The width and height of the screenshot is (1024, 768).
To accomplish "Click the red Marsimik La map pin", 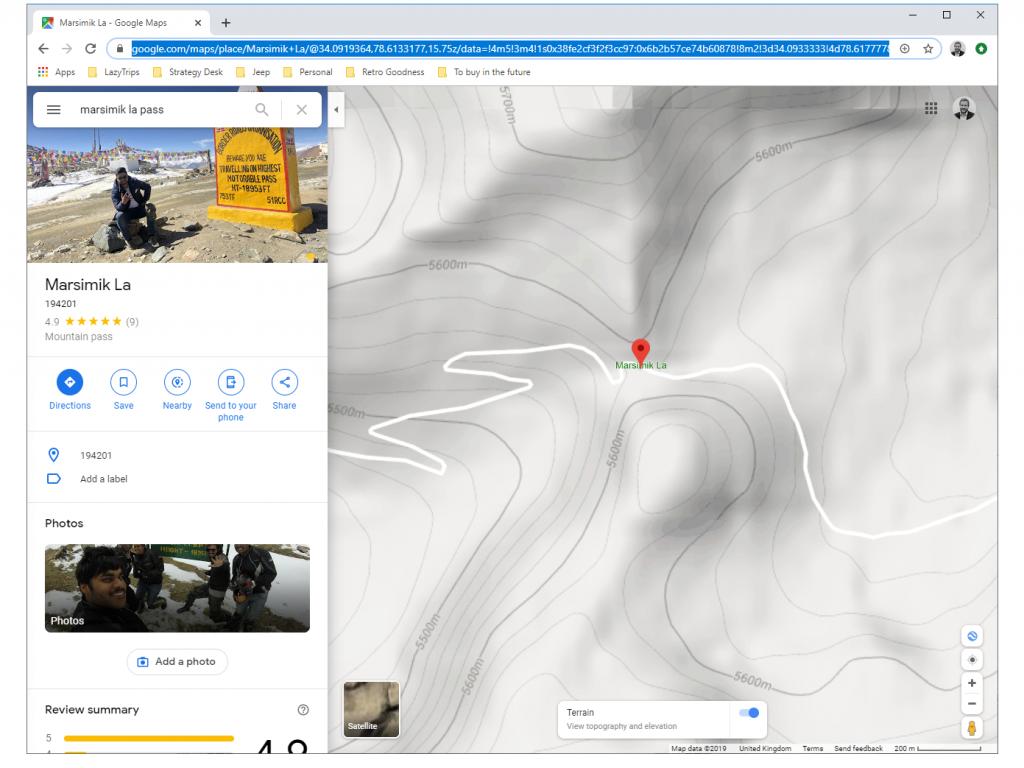I will click(x=641, y=351).
